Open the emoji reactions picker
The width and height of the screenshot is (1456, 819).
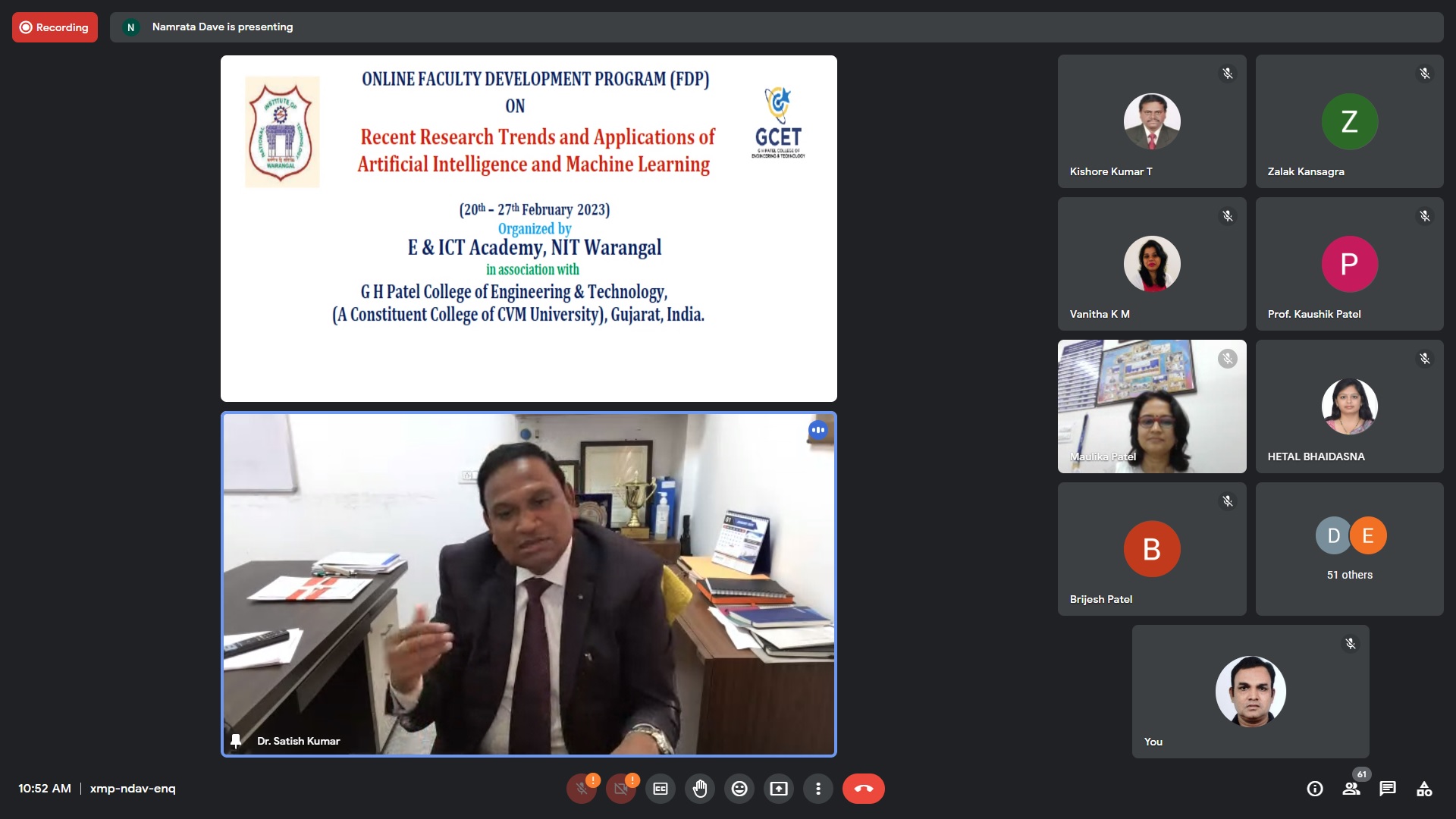(x=739, y=789)
